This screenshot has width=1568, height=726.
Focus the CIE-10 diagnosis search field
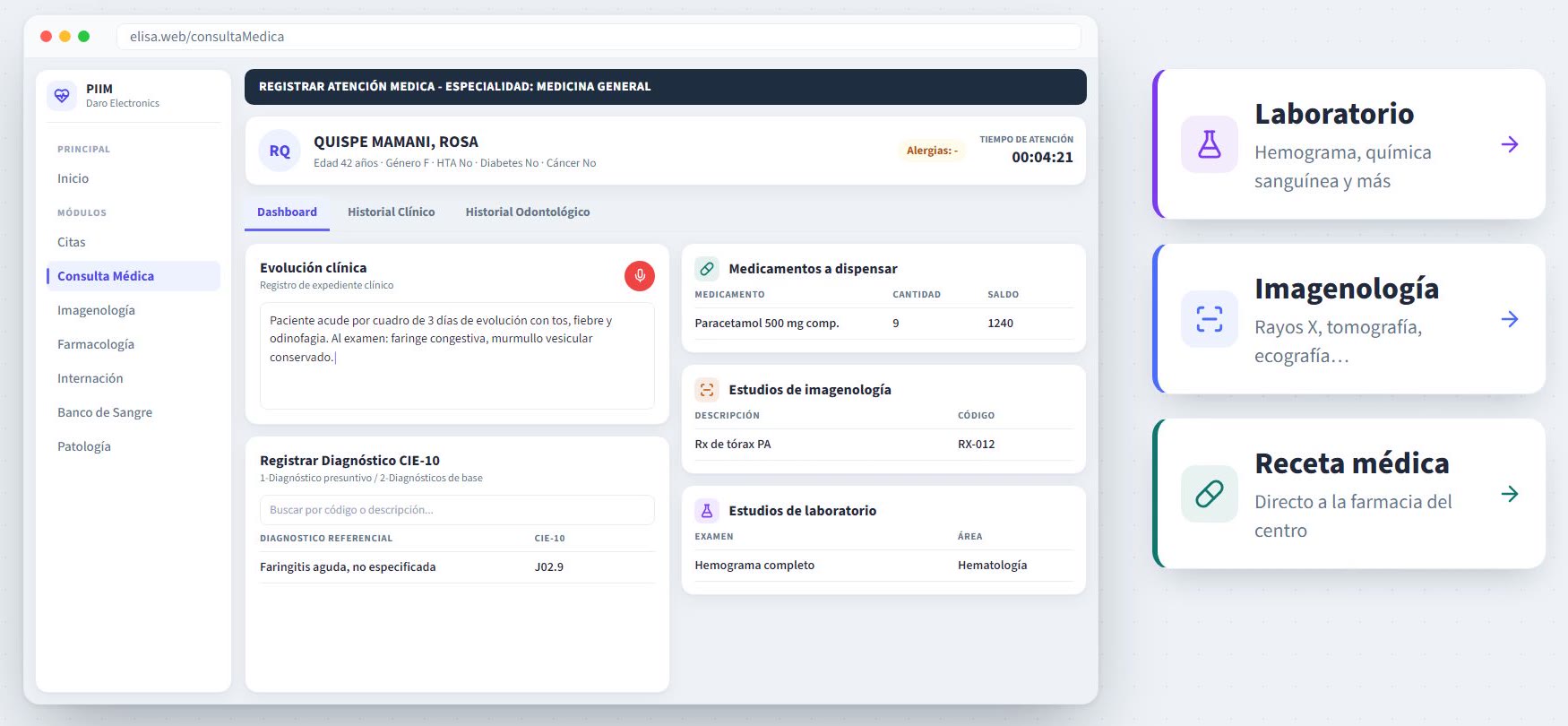coord(457,510)
